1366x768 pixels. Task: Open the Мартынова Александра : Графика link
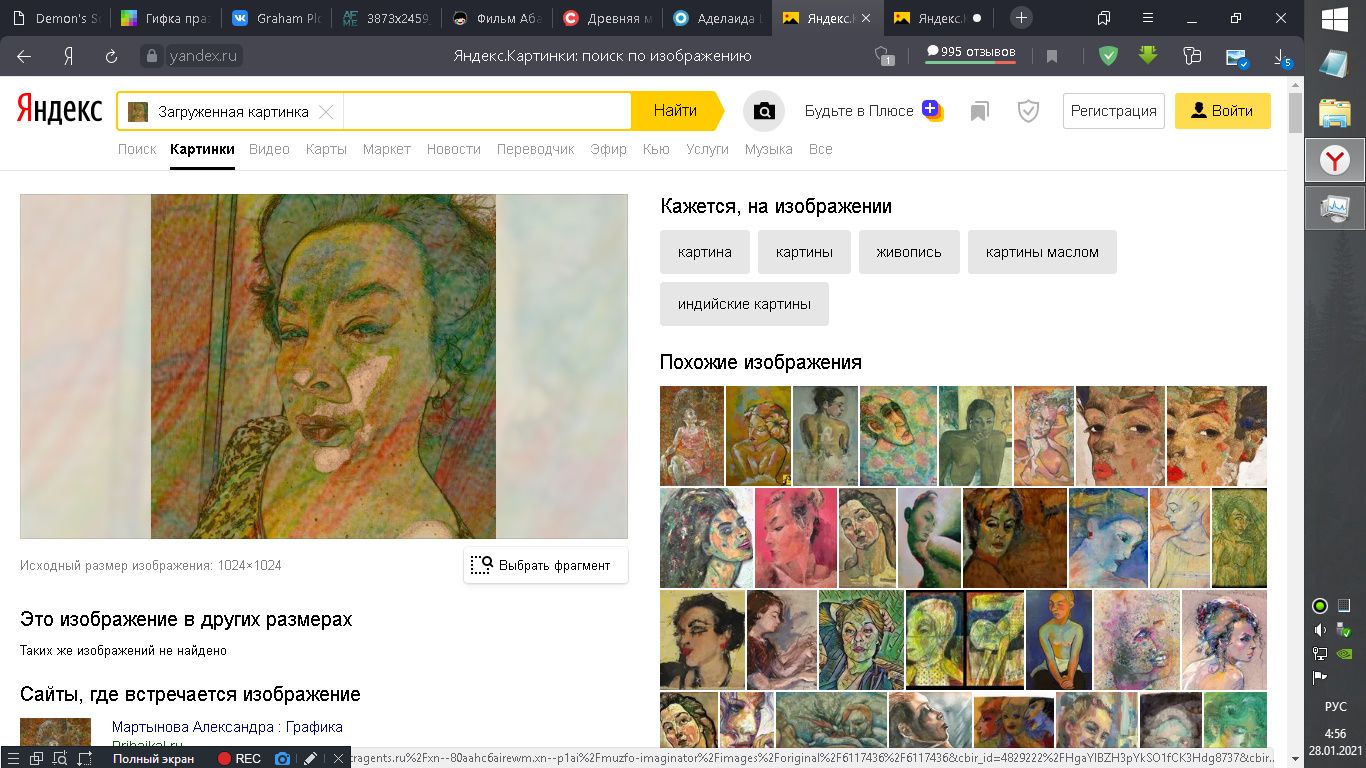[227, 727]
